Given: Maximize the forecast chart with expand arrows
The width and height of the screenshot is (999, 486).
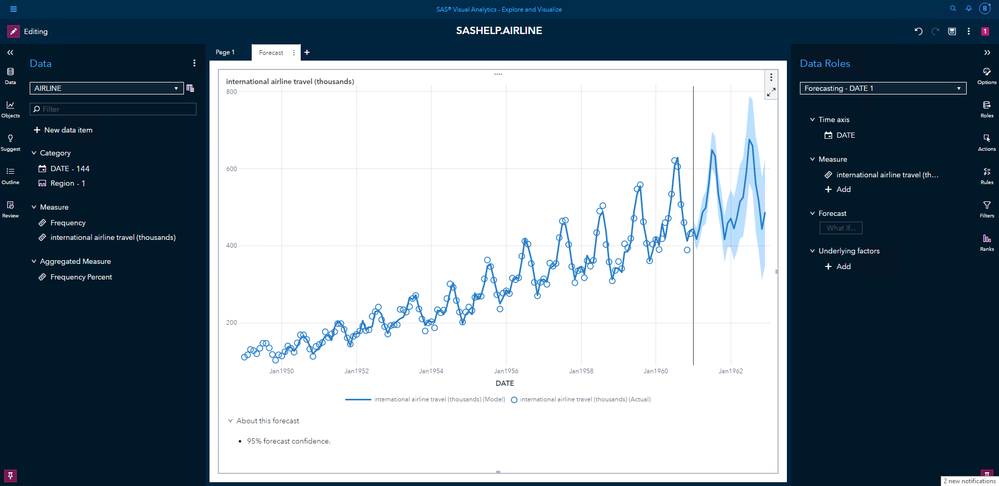Looking at the screenshot, I should (771, 92).
